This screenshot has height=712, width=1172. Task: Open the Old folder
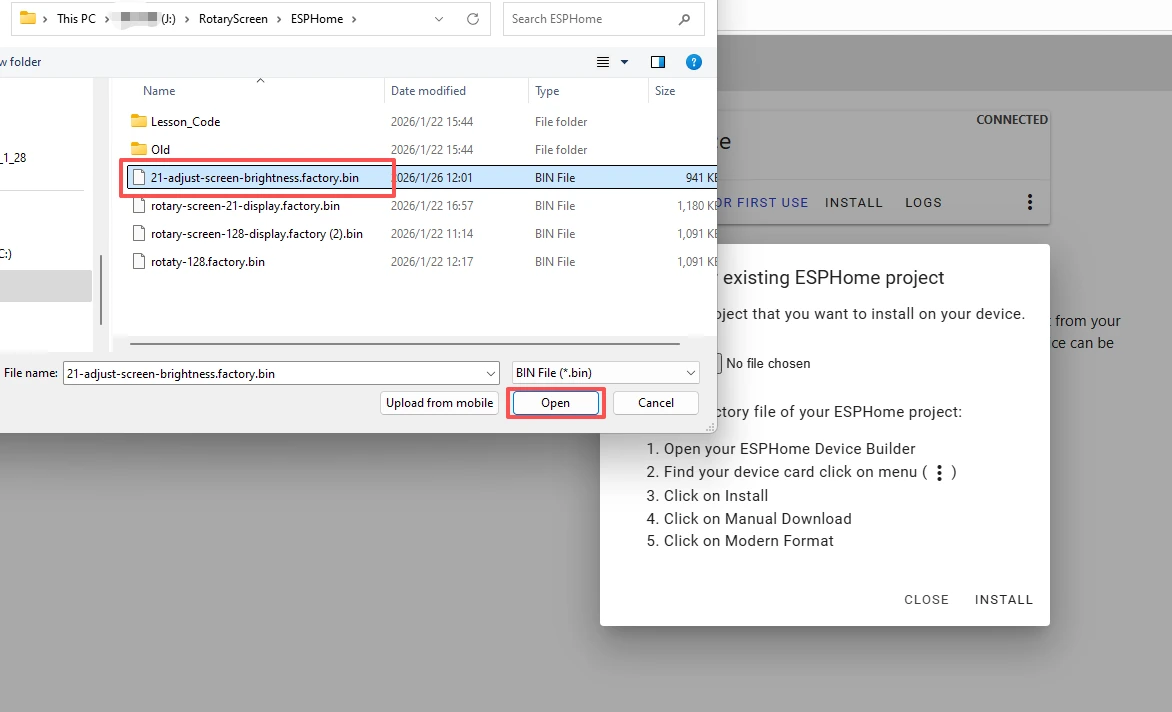click(160, 150)
